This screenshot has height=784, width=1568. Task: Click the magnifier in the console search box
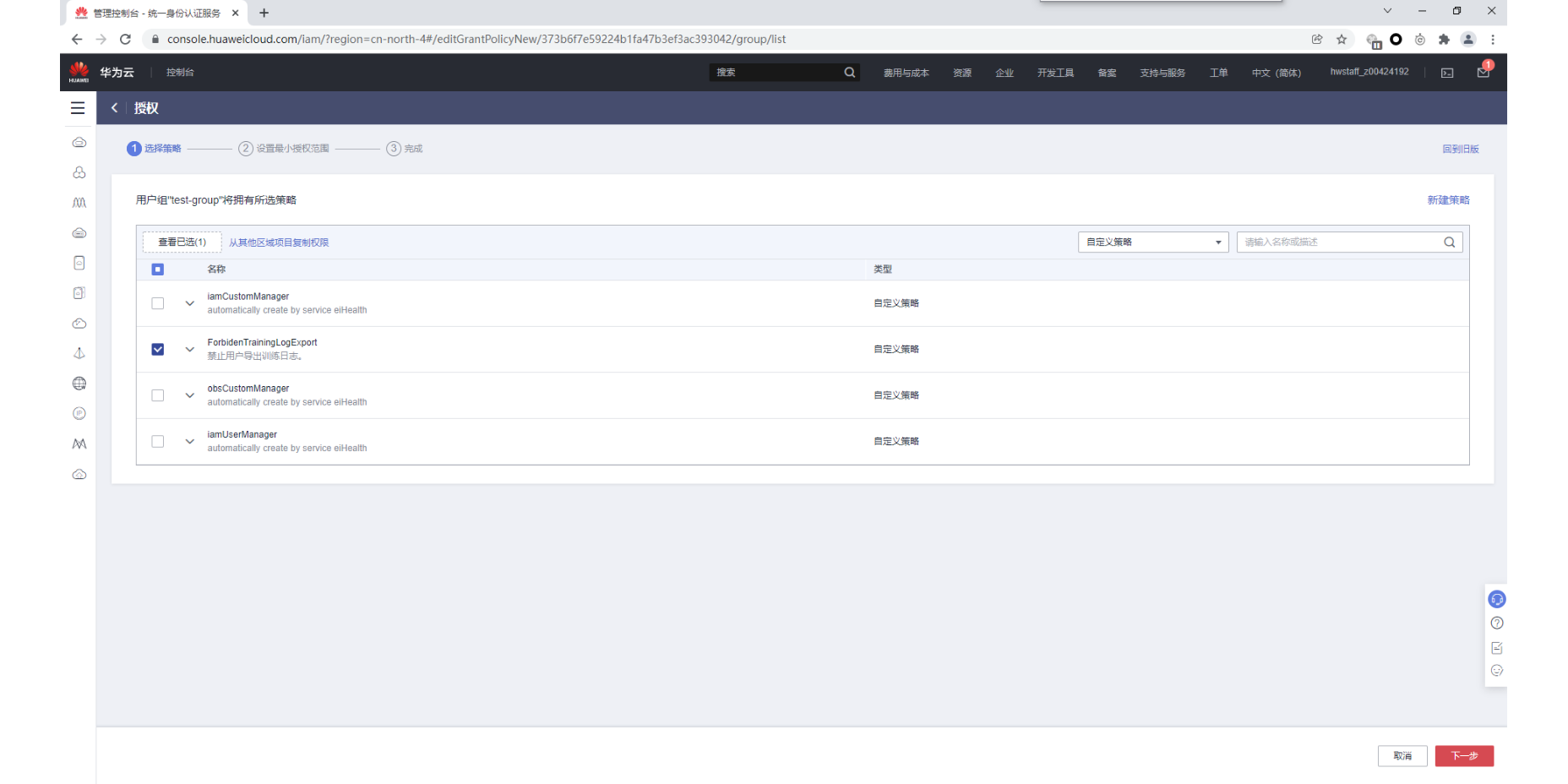(x=850, y=73)
